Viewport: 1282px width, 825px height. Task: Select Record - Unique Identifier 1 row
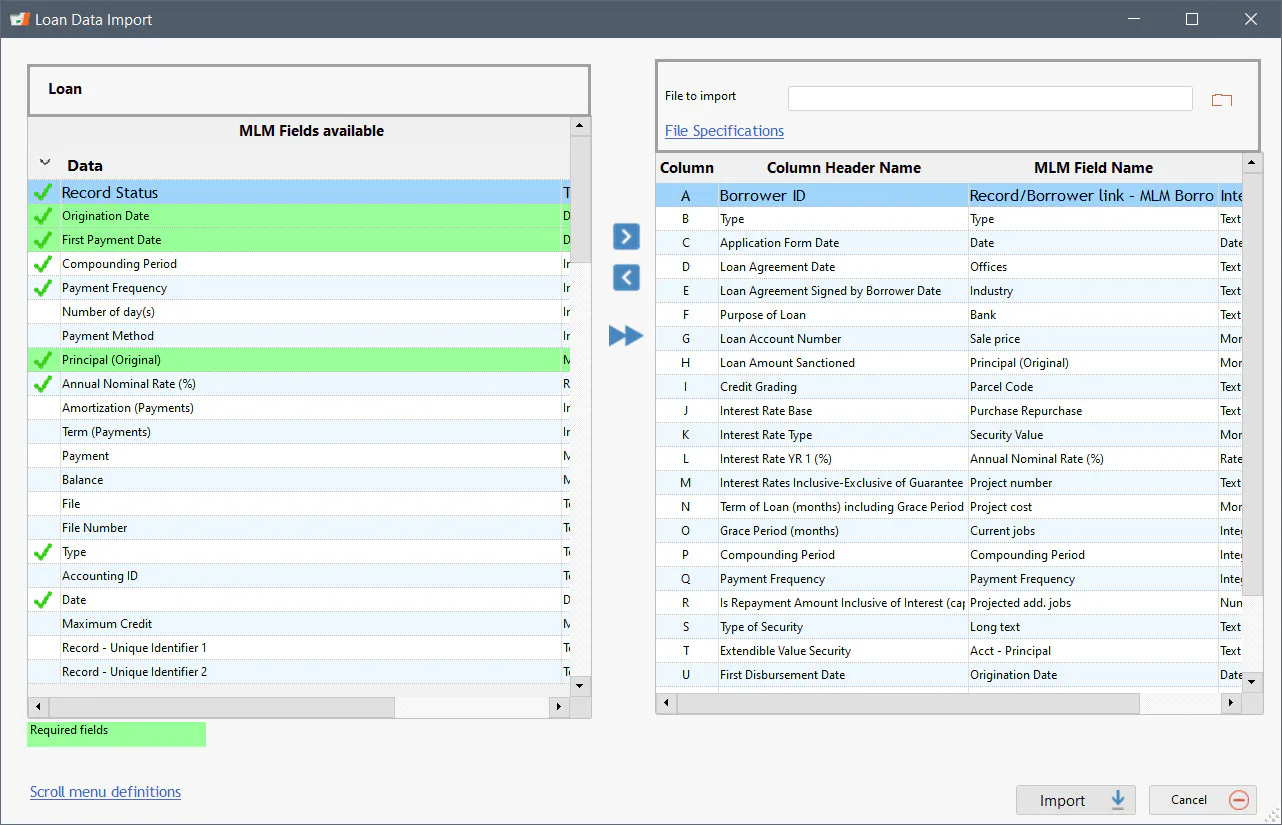pyautogui.click(x=299, y=648)
